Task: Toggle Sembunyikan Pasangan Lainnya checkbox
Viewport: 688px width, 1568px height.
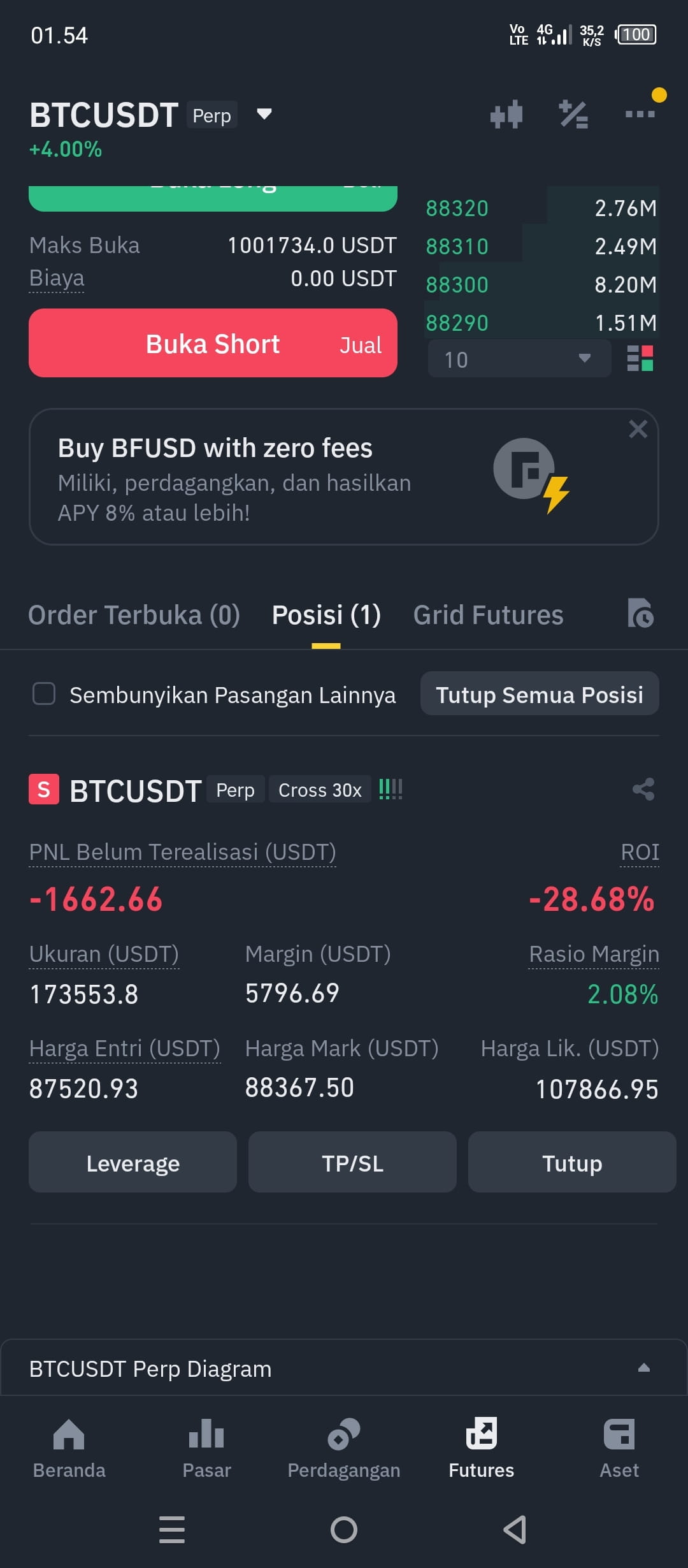Action: (44, 693)
